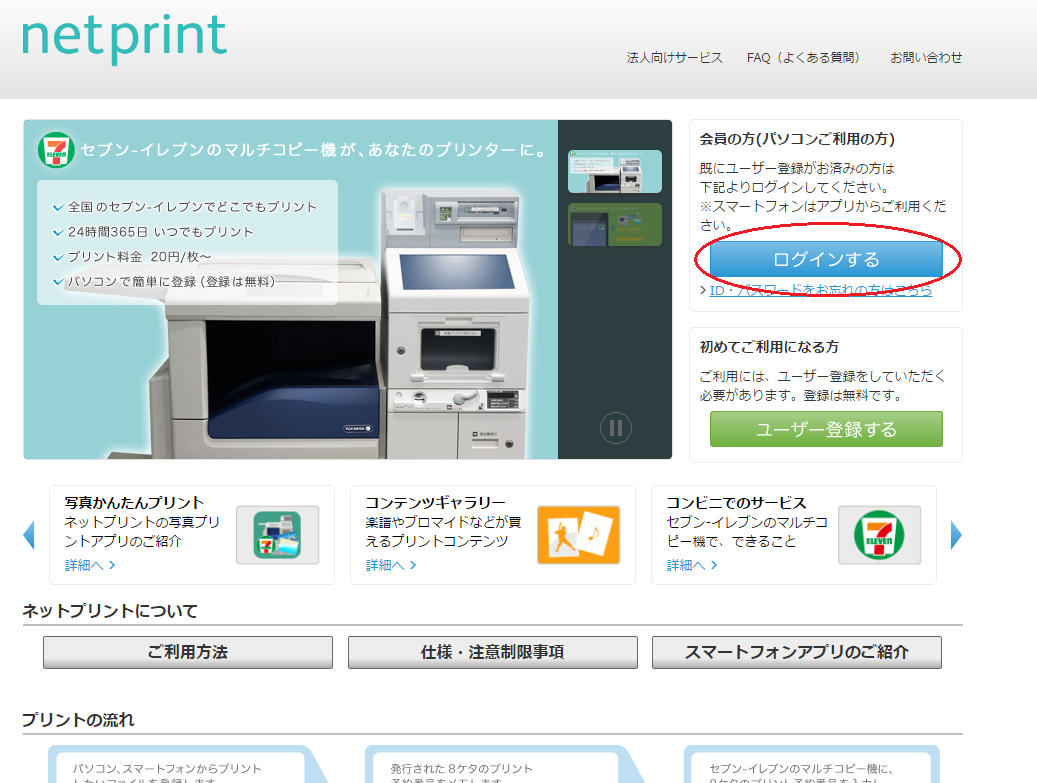Open 法人向けサービス menu link
The width and height of the screenshot is (1037, 783).
point(675,58)
